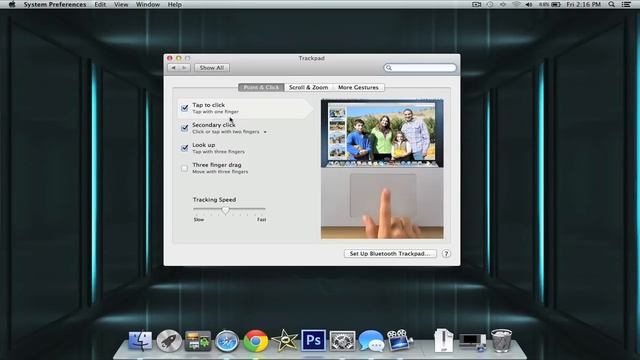Open iMovie star icon in dock

pyautogui.click(x=284, y=340)
